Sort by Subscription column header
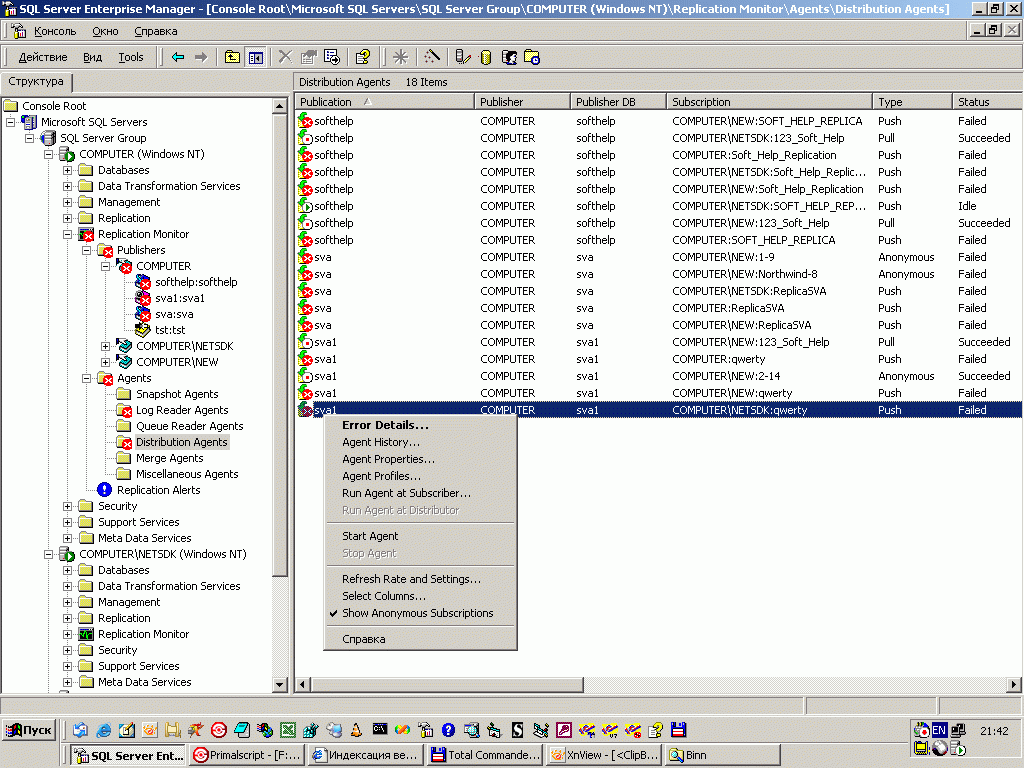This screenshot has height=768, width=1024. 769,102
